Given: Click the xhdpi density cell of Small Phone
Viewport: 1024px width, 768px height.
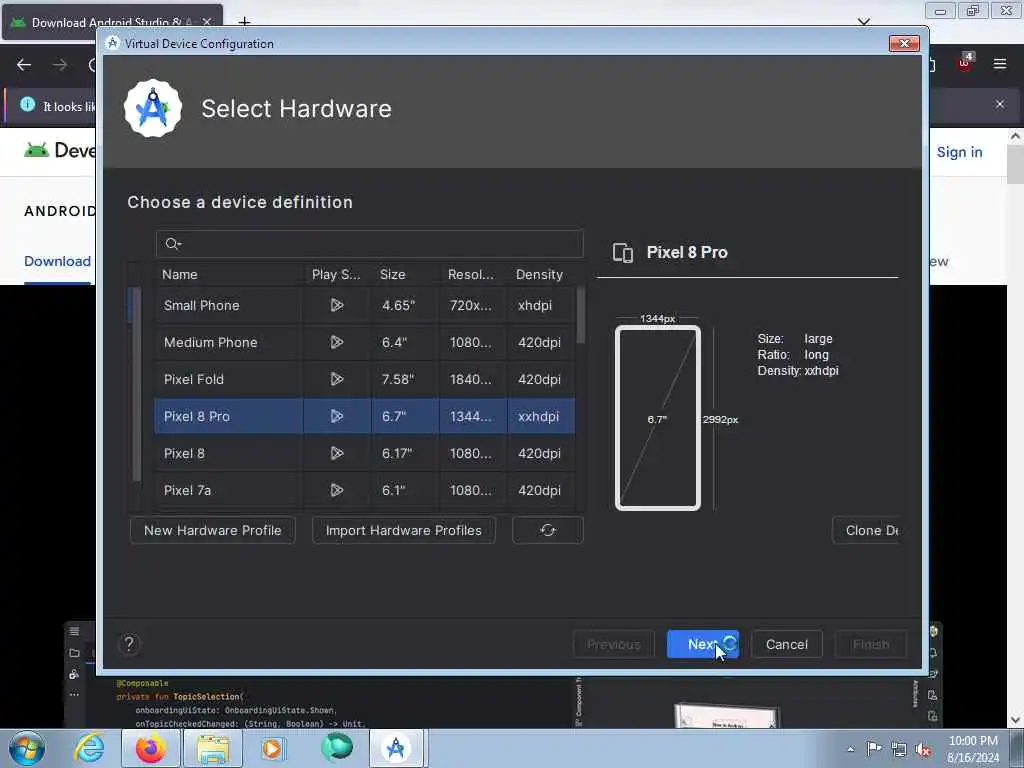Looking at the screenshot, I should (x=541, y=305).
